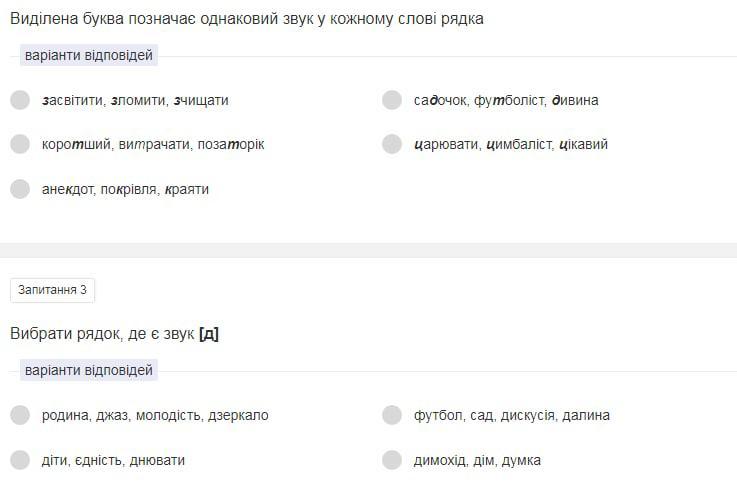This screenshot has width=737, height=504.
Task: Click the 'Запитання 3' label
Action: point(52,290)
